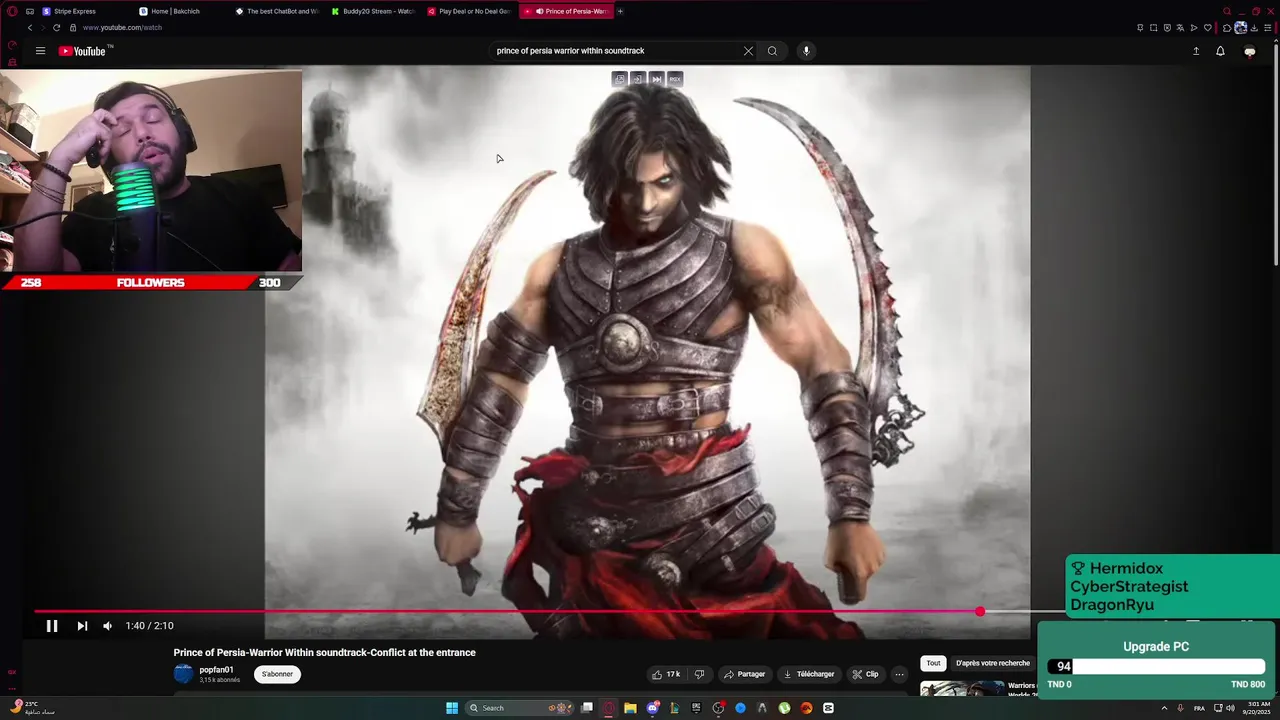This screenshot has width=1280, height=720.
Task: Click the Windows taskbar Search box
Action: [x=520, y=708]
